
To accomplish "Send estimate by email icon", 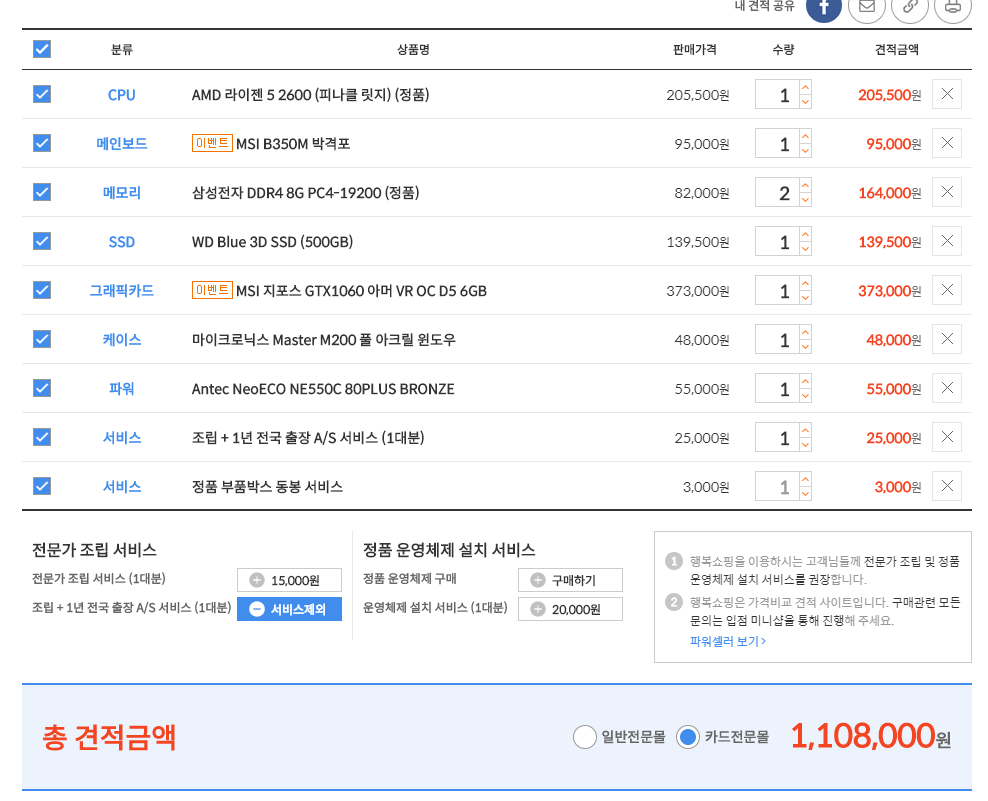I will [866, 6].
